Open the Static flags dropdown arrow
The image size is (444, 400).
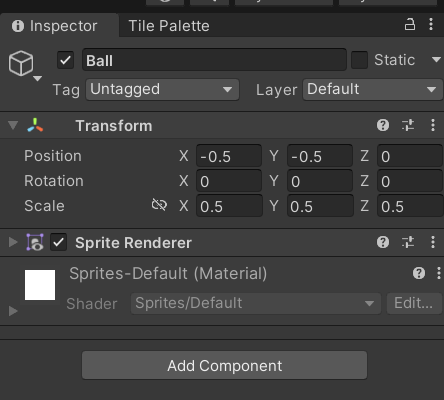(436, 60)
